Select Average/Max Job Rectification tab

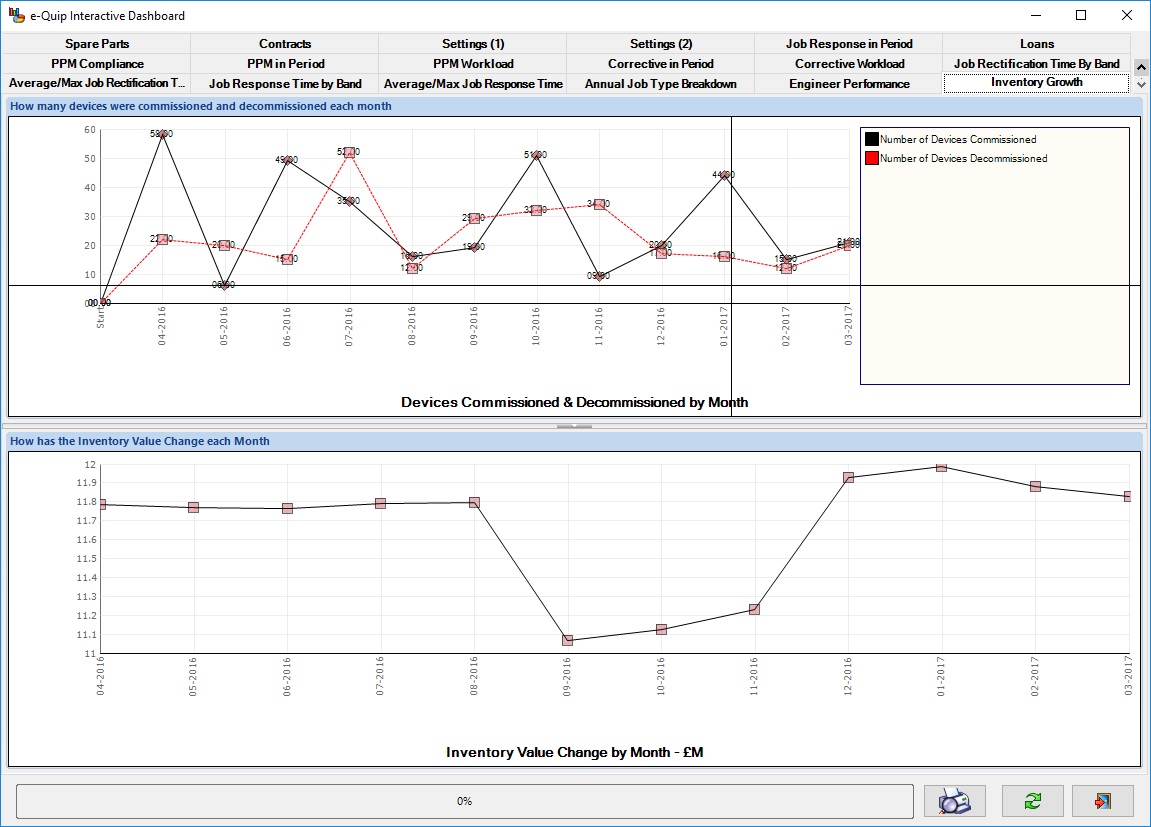[x=97, y=84]
